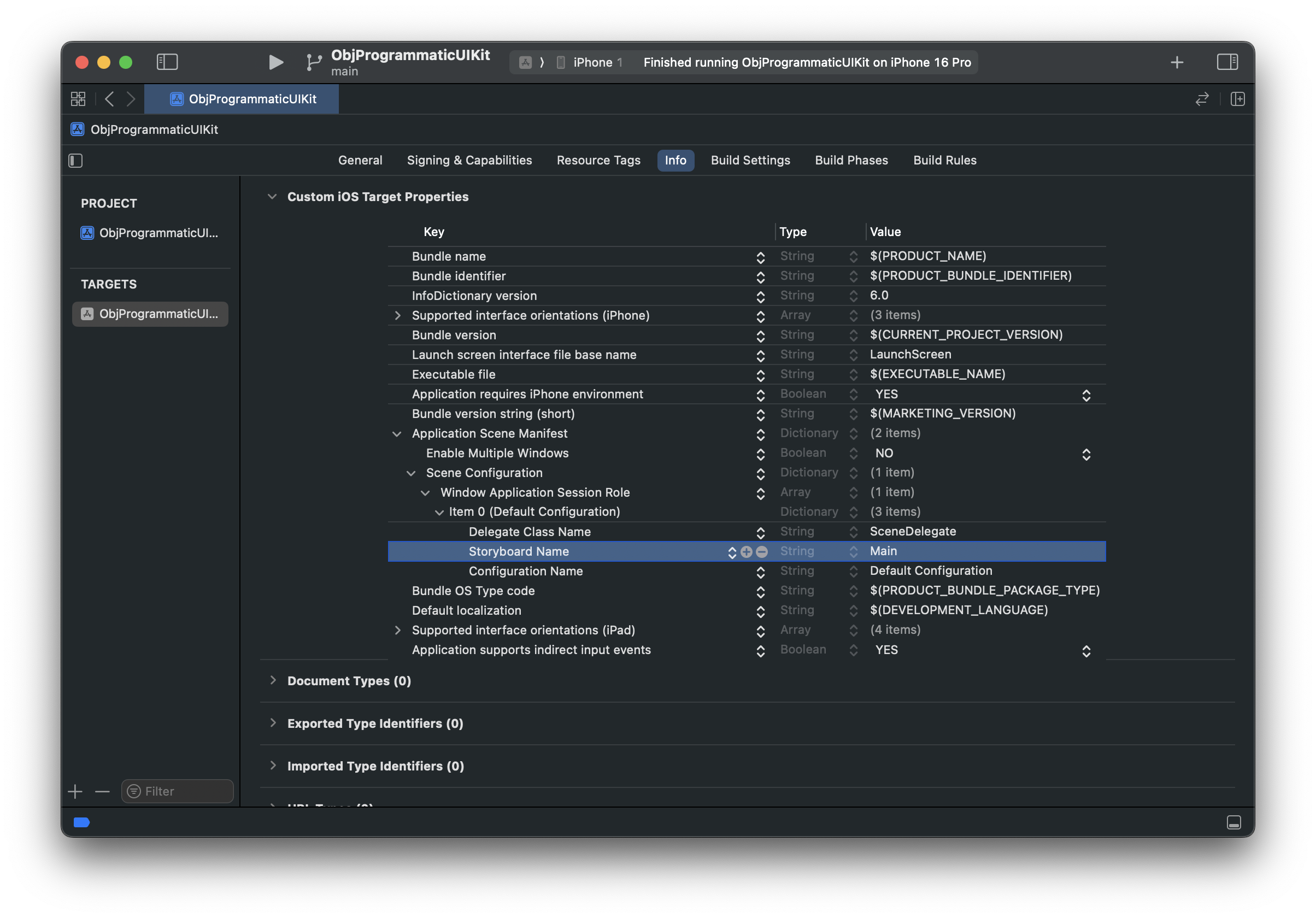This screenshot has width=1316, height=918.
Task: Switch to the Build Settings tab
Action: tap(750, 161)
